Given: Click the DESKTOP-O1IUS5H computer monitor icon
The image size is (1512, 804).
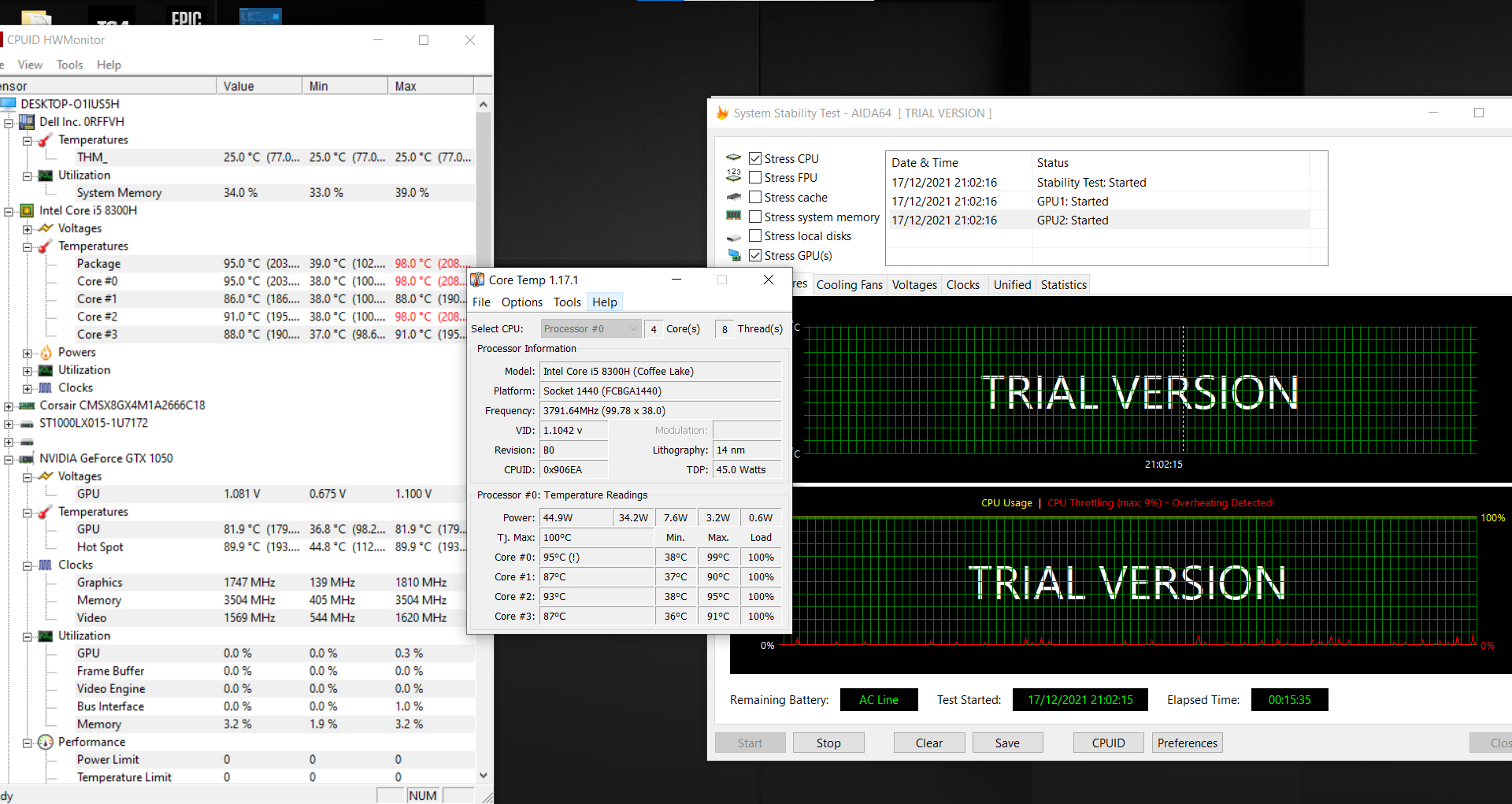Looking at the screenshot, I should [x=9, y=104].
